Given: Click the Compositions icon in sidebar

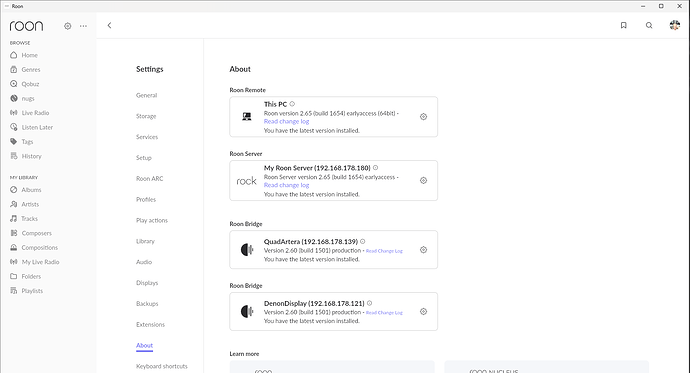Looking at the screenshot, I should pos(14,248).
